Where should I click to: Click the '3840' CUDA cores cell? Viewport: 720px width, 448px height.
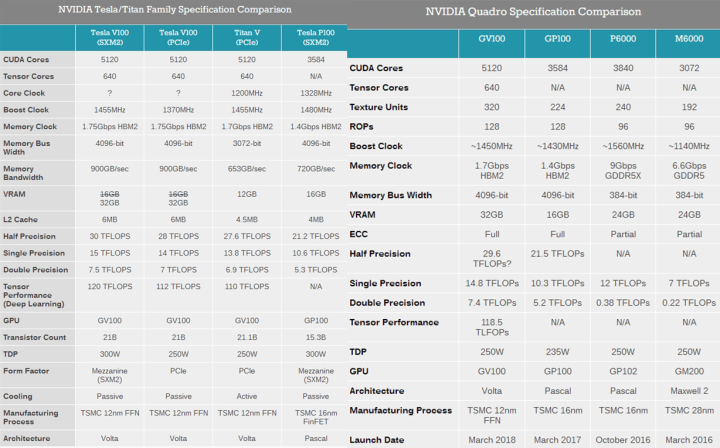point(623,68)
